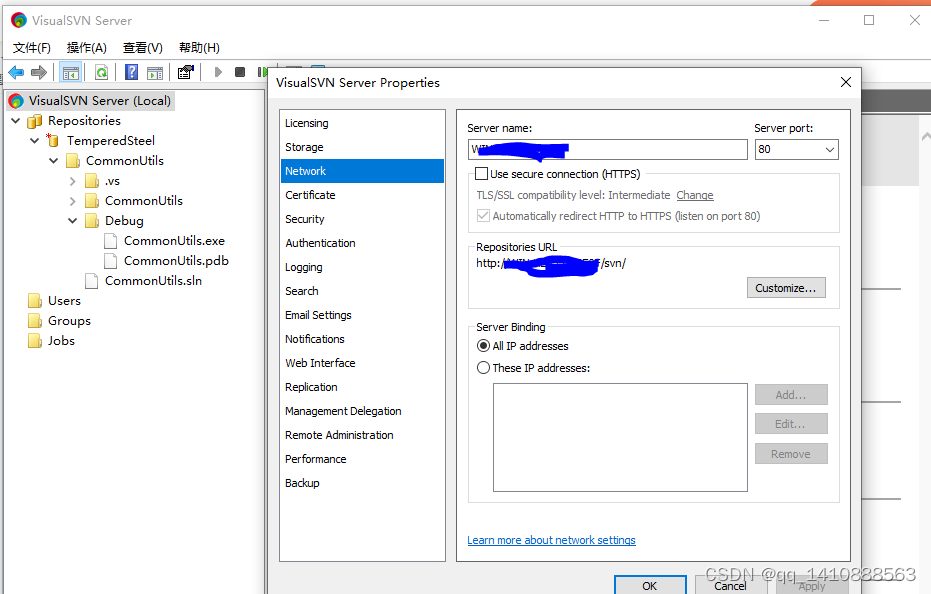Open the 查看(V) menu
The width and height of the screenshot is (931, 594).
pyautogui.click(x=142, y=48)
